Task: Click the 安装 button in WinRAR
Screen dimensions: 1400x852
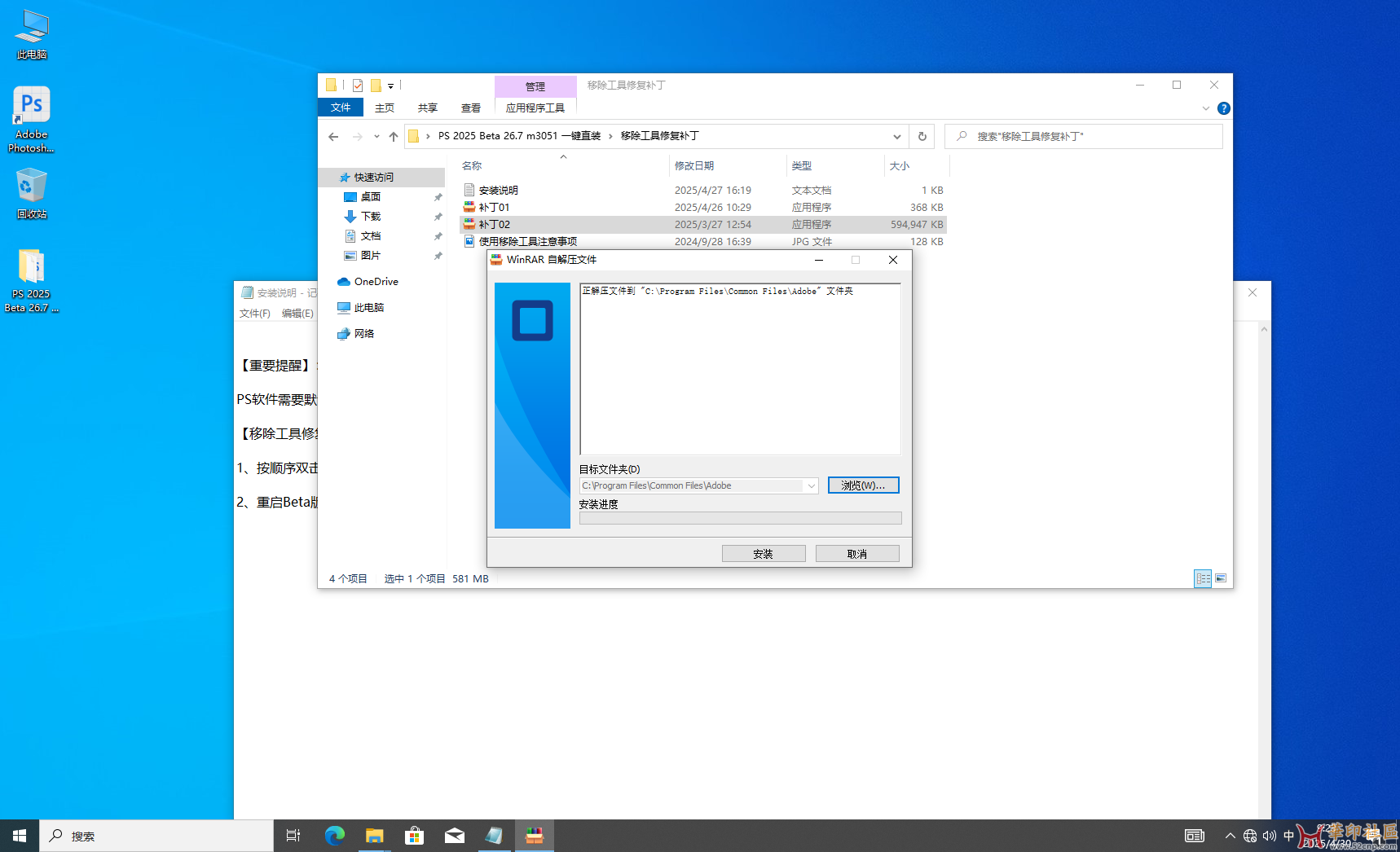Action: tap(764, 554)
